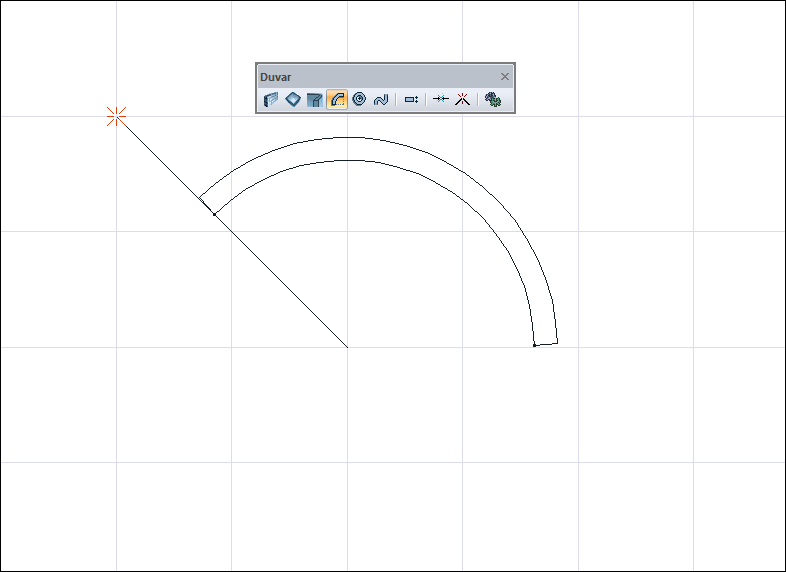Click the short end cap at arc's right end
This screenshot has width=786, height=572.
pos(546,344)
